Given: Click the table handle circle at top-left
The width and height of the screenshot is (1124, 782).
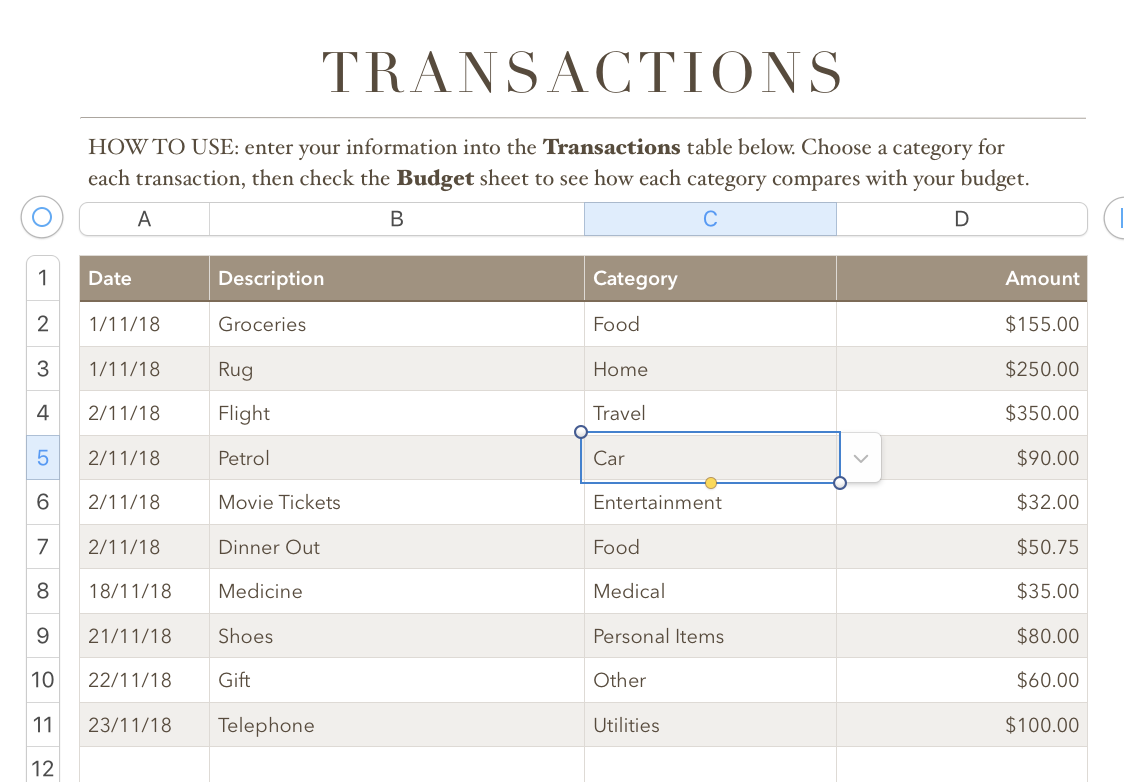Looking at the screenshot, I should (42, 217).
